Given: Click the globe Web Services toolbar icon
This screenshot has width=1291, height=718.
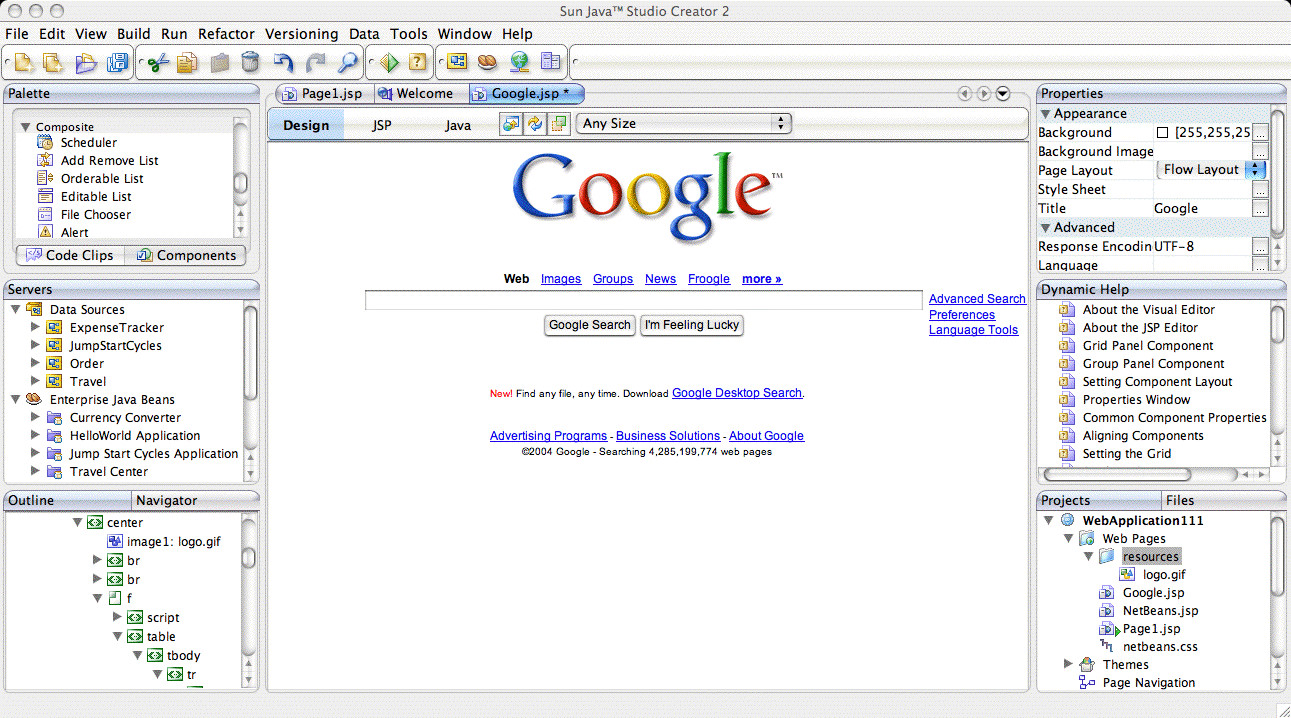Looking at the screenshot, I should (519, 63).
